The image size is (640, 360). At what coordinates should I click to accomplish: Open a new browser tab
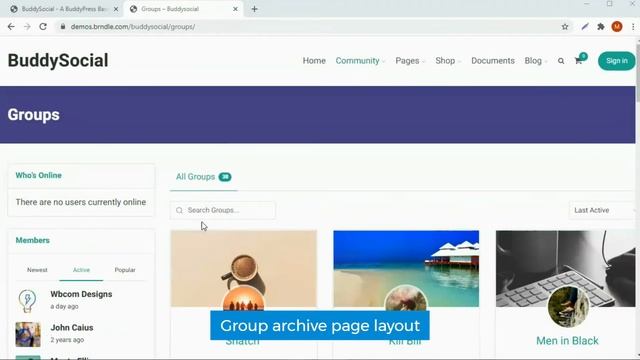click(x=254, y=9)
